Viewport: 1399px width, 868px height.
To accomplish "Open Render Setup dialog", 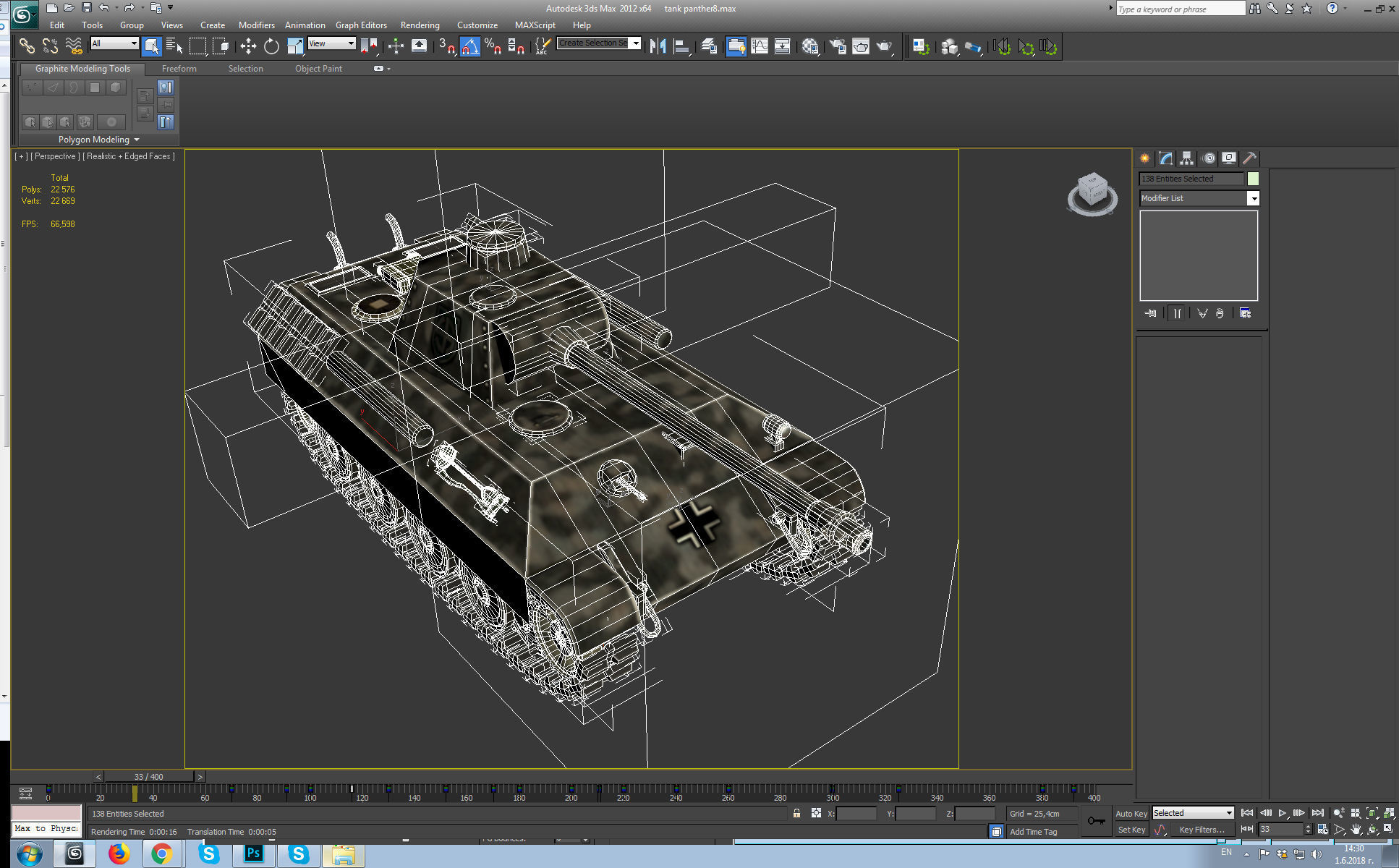I will [x=838, y=46].
